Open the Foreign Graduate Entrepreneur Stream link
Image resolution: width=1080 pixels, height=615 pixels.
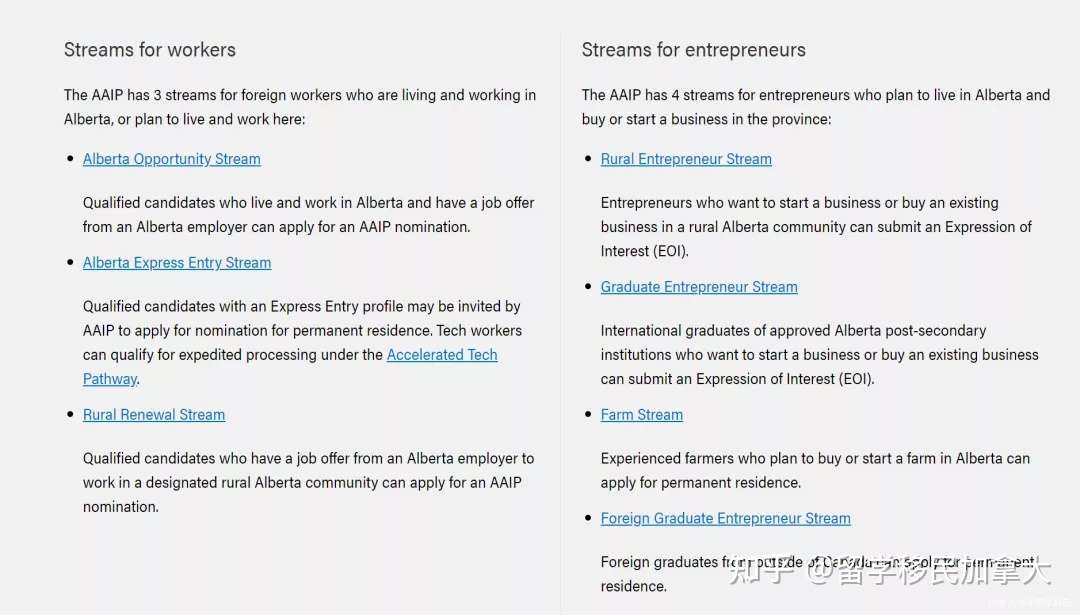[725, 519]
